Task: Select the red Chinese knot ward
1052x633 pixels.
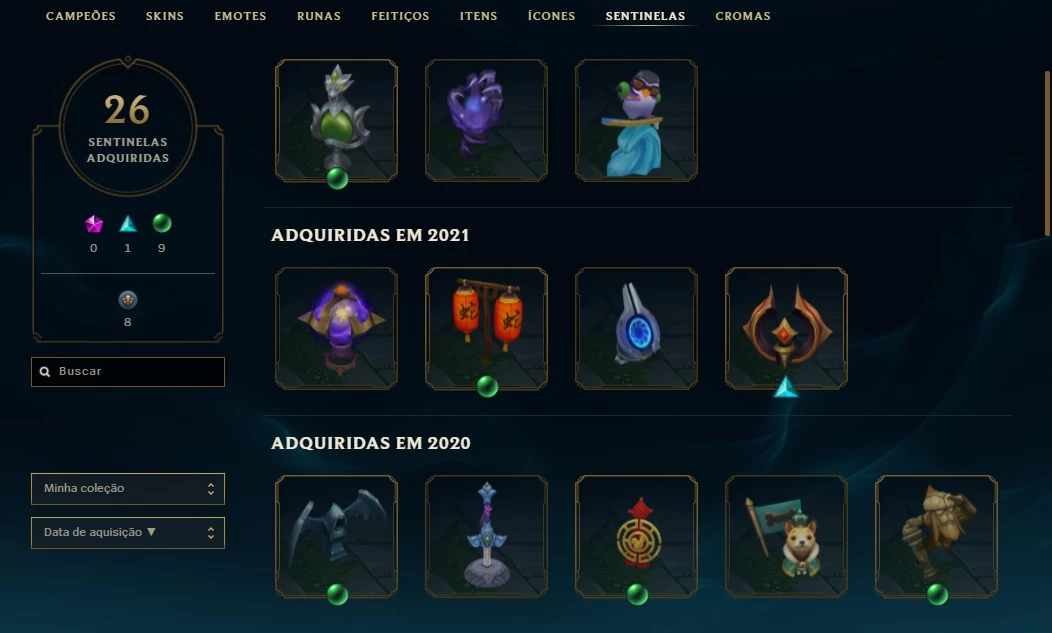Action: point(636,537)
